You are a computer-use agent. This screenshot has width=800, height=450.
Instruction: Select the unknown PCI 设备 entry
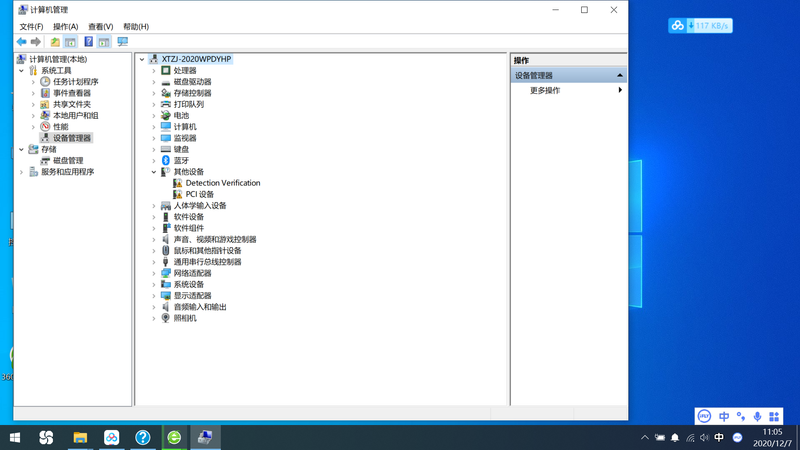tap(199, 194)
